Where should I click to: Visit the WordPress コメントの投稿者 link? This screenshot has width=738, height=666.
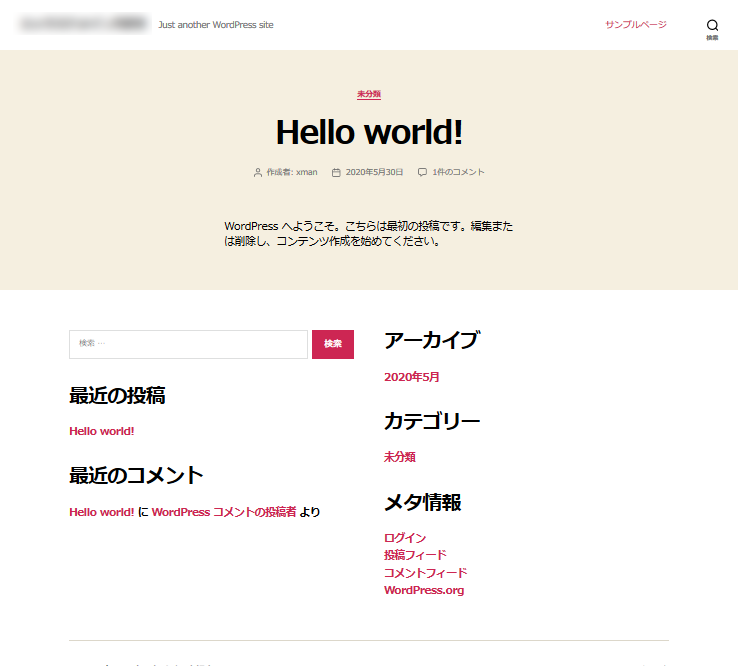tap(224, 512)
